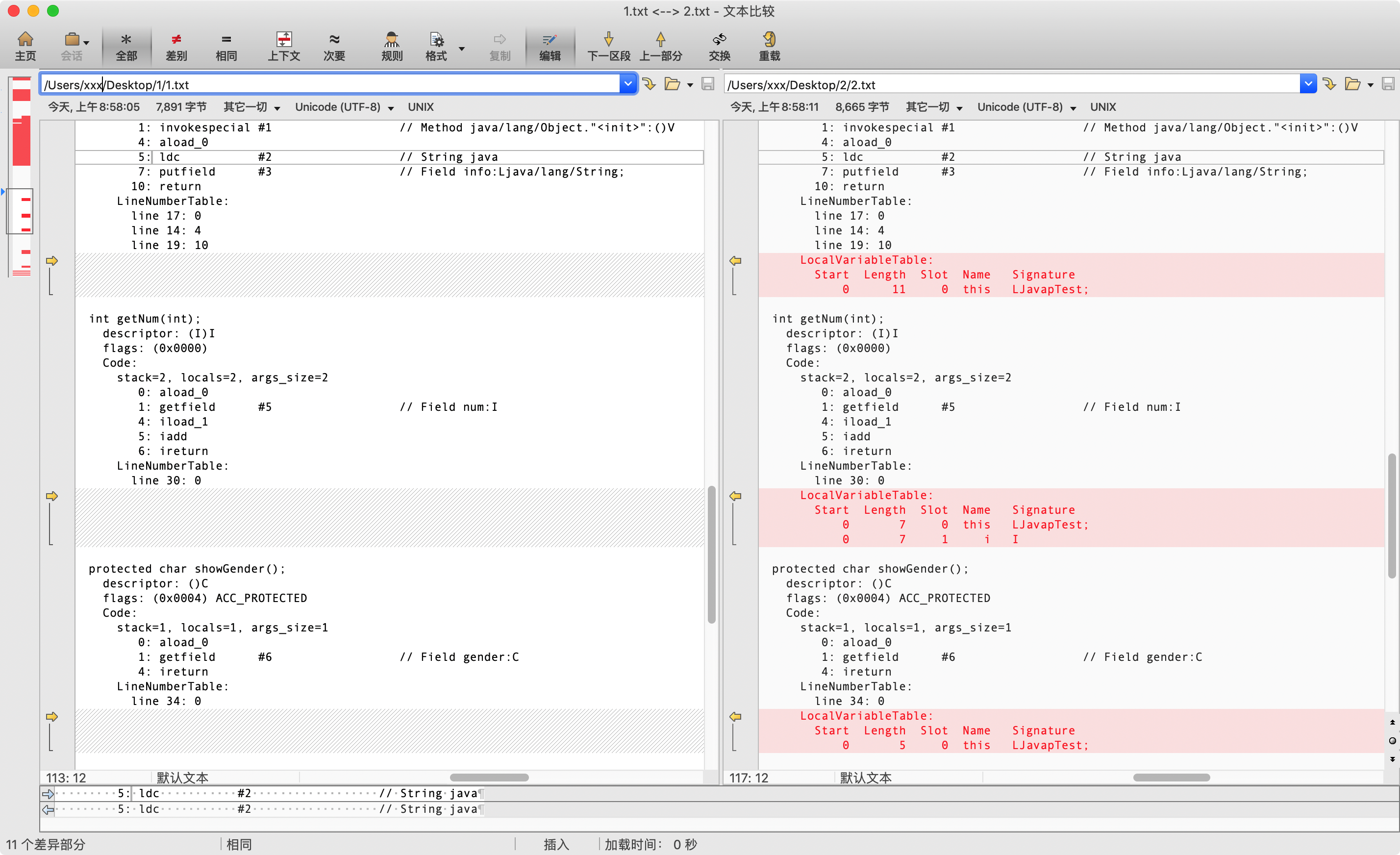
Task: Click the right pane save disk icon
Action: 1387,85
